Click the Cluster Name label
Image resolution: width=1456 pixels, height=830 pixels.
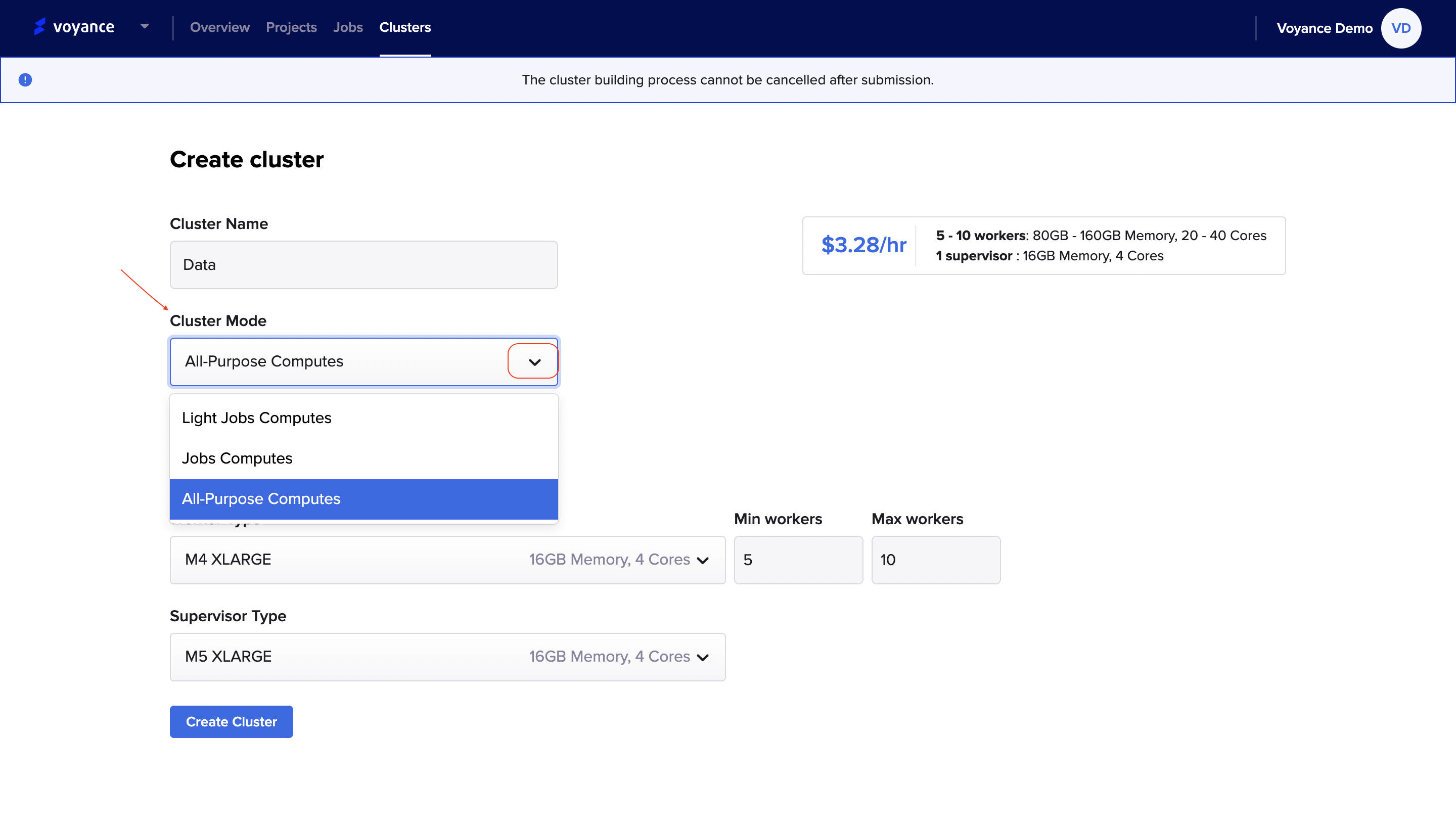point(219,224)
